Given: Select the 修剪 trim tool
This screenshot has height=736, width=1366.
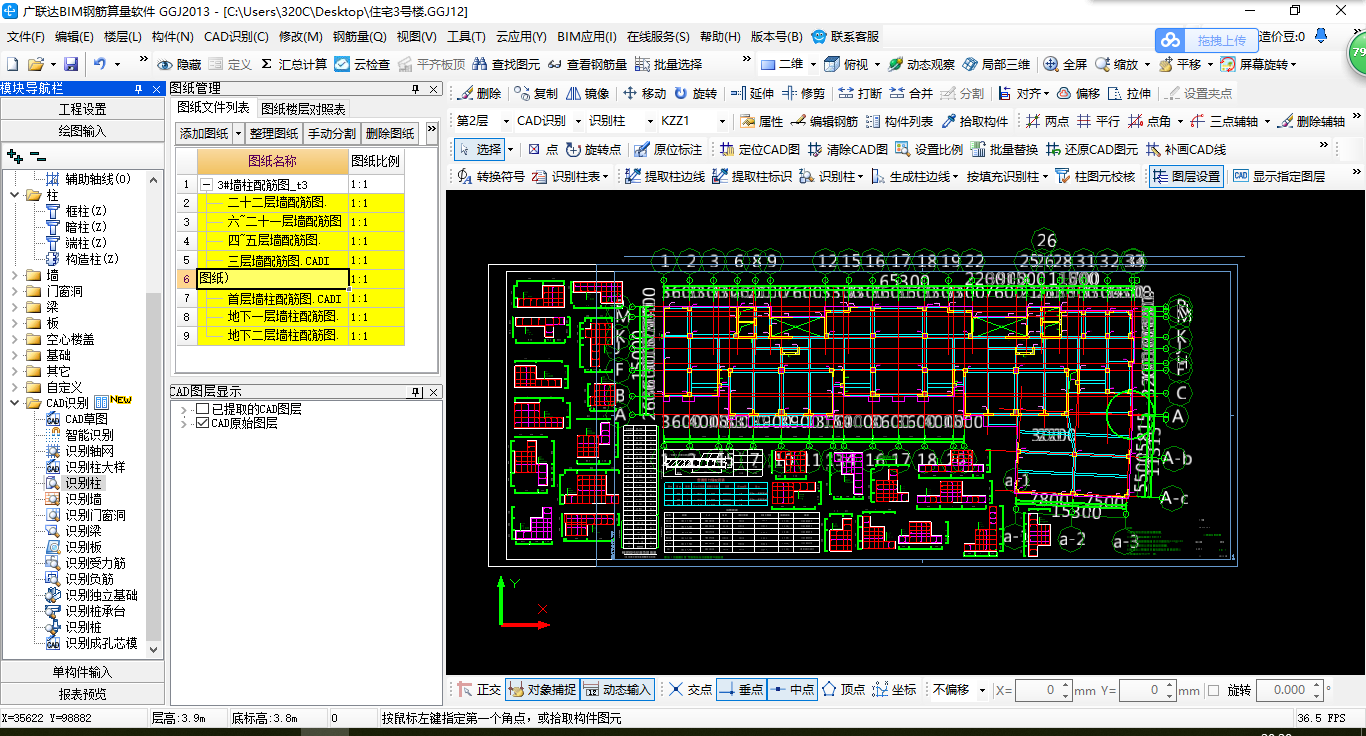Looking at the screenshot, I should pyautogui.click(x=804, y=93).
